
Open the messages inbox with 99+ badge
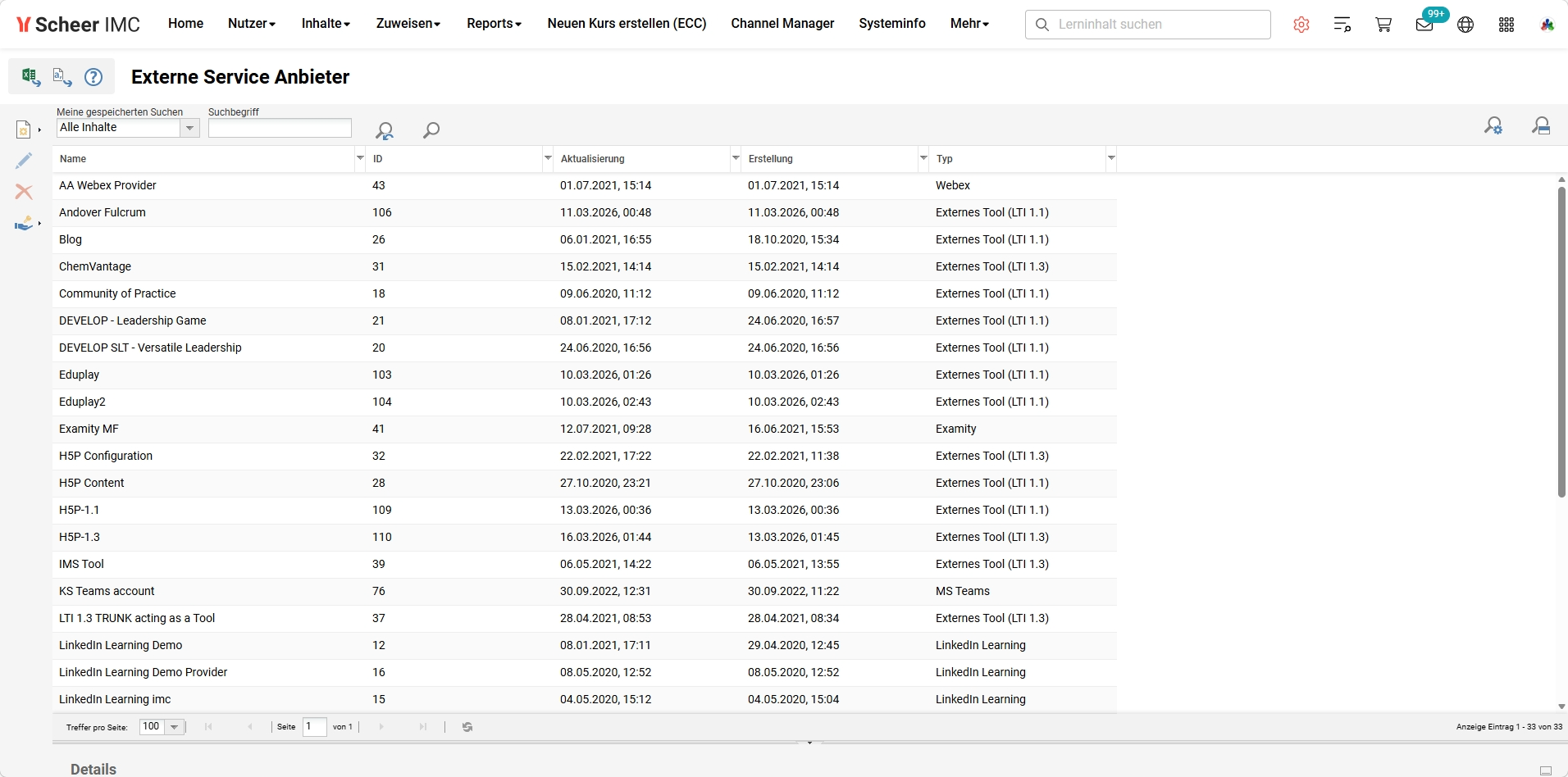[x=1425, y=25]
